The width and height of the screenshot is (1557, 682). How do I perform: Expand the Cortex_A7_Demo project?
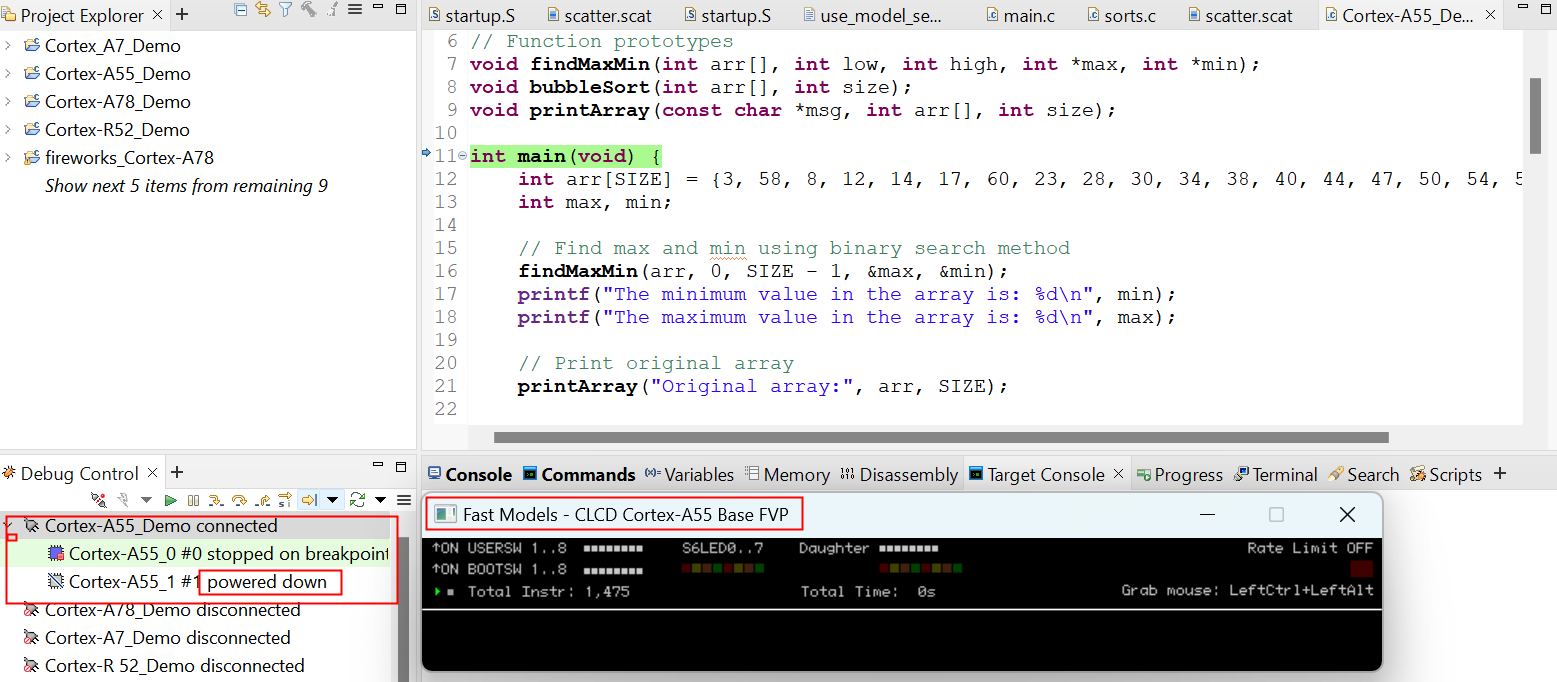(x=8, y=46)
